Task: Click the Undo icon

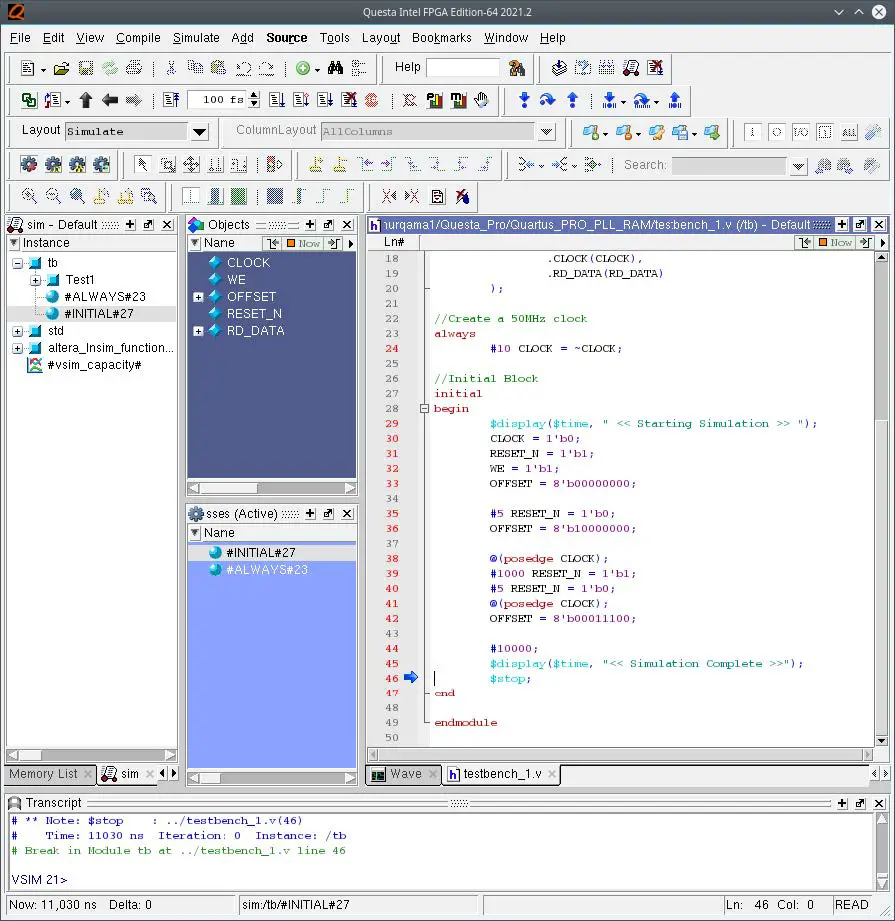Action: pyautogui.click(x=241, y=67)
